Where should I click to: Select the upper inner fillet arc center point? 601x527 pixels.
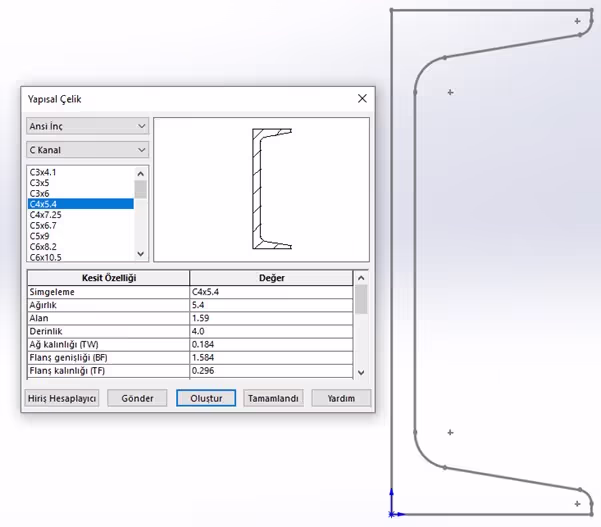click(450, 92)
